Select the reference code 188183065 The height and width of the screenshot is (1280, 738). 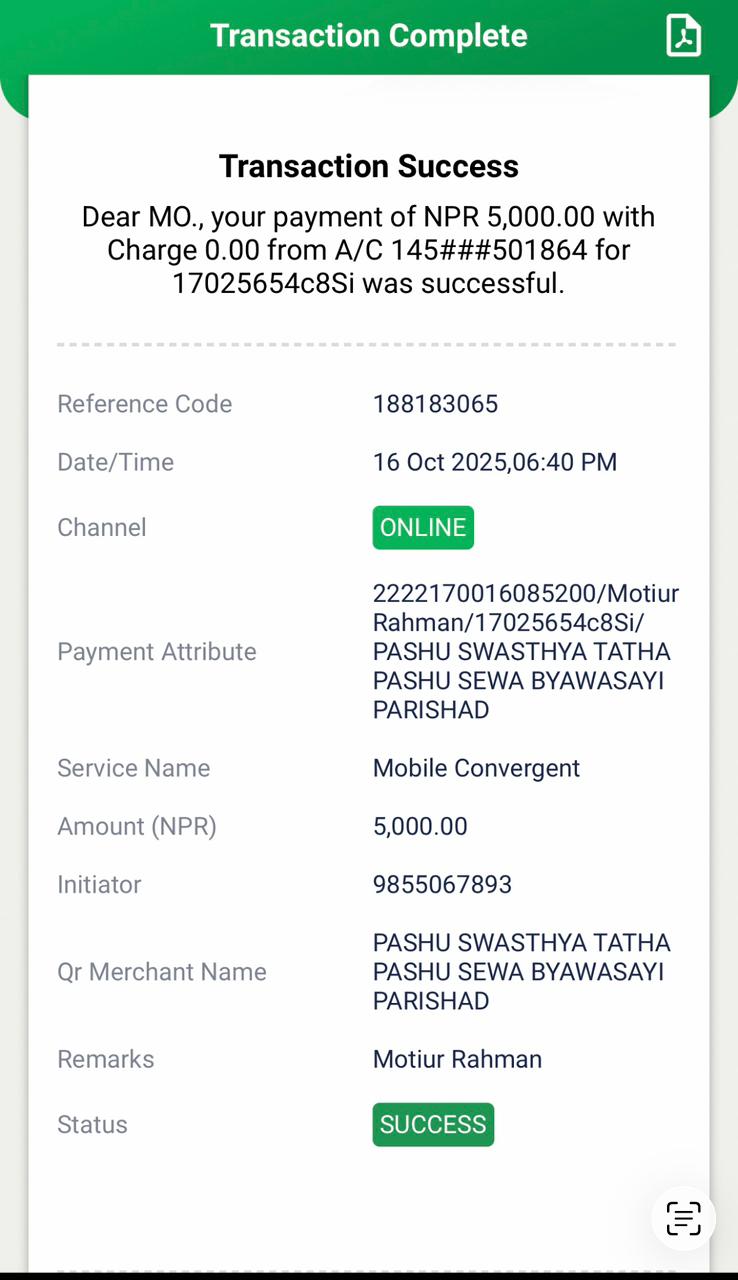click(435, 404)
